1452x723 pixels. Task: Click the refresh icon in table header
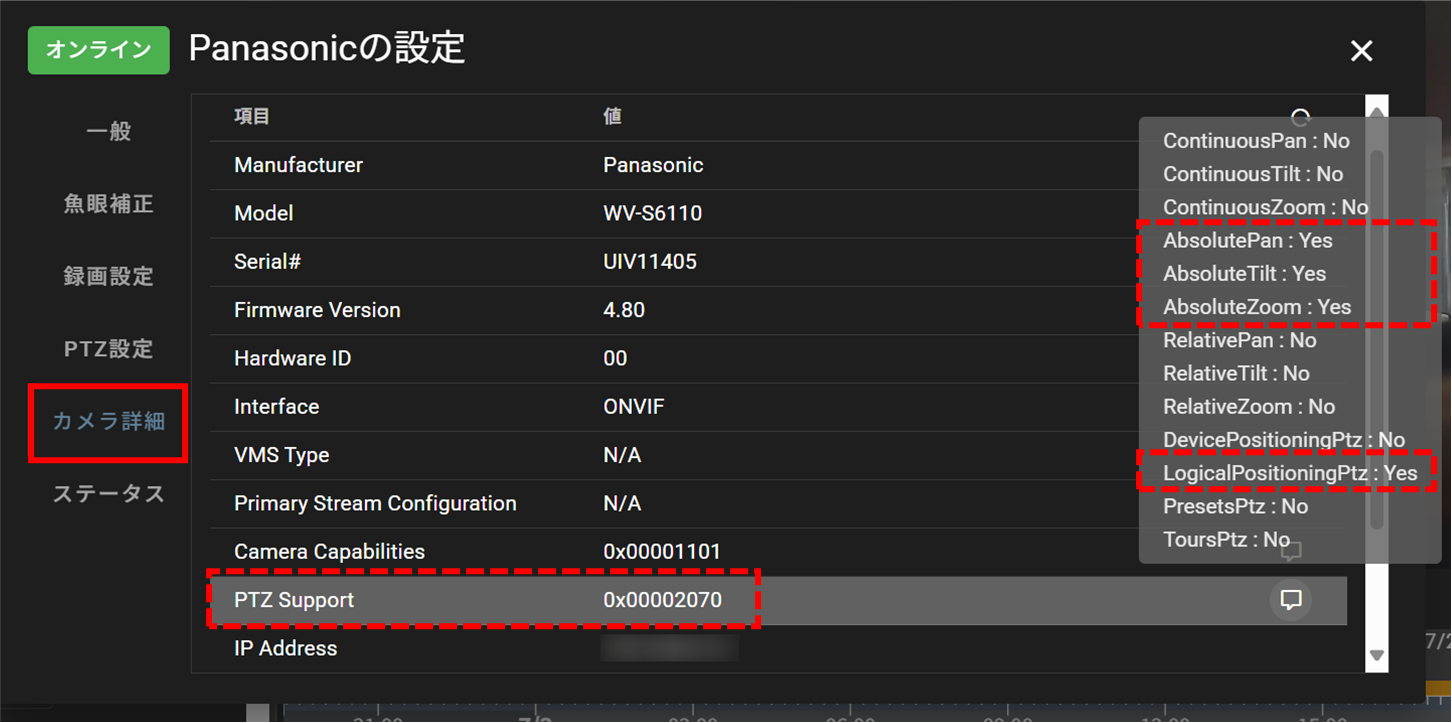(x=1300, y=115)
